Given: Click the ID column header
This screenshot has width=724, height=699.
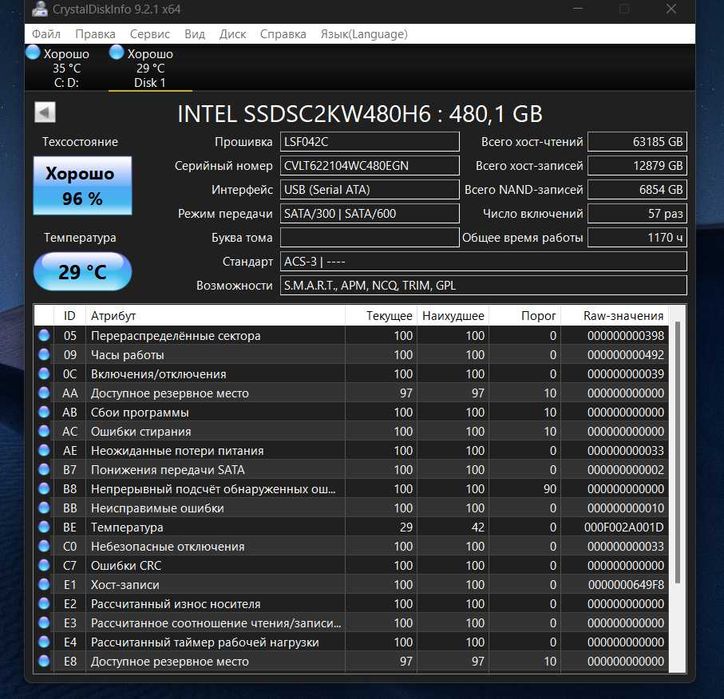Looking at the screenshot, I should coord(69,316).
